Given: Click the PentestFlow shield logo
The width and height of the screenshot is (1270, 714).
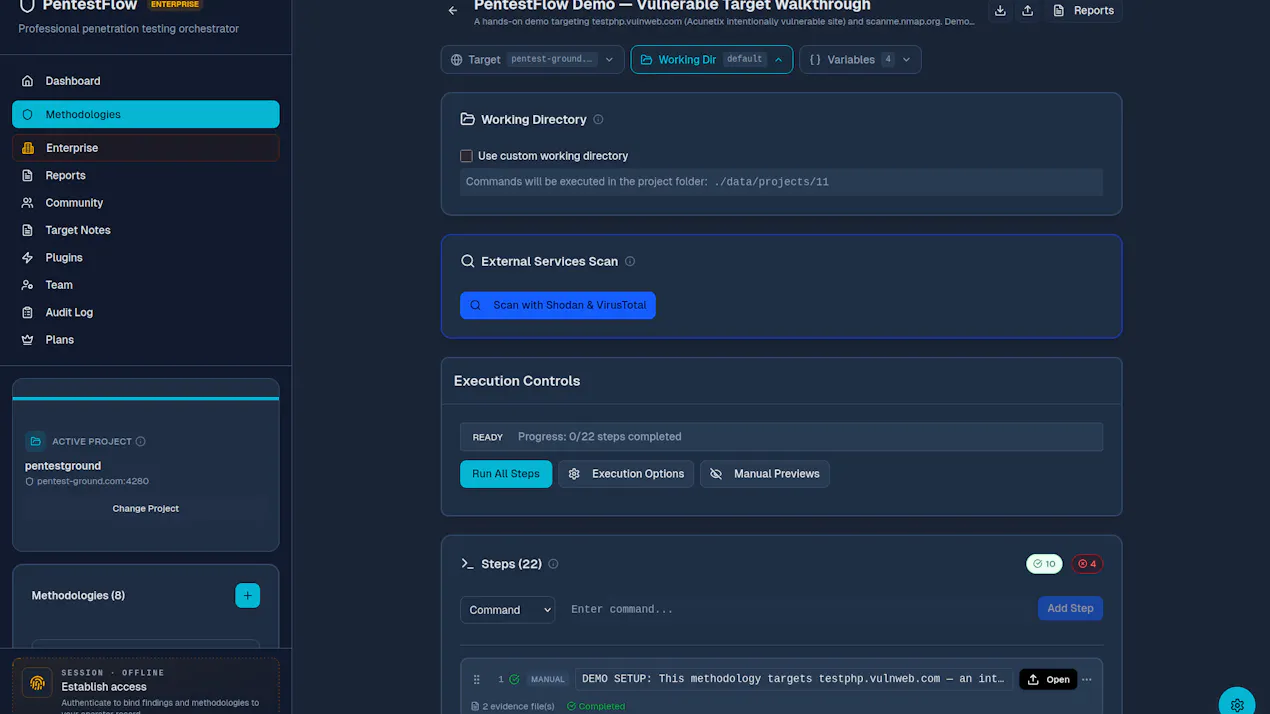Looking at the screenshot, I should point(27,5).
